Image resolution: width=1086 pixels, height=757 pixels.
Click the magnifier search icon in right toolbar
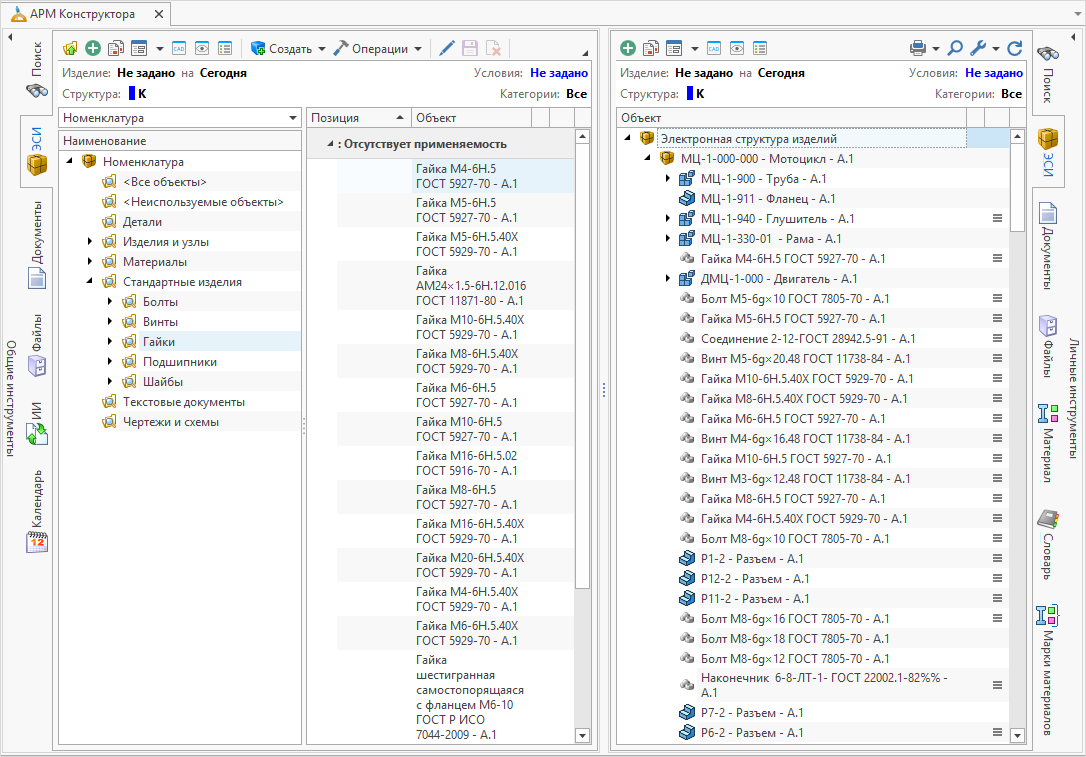pos(955,48)
